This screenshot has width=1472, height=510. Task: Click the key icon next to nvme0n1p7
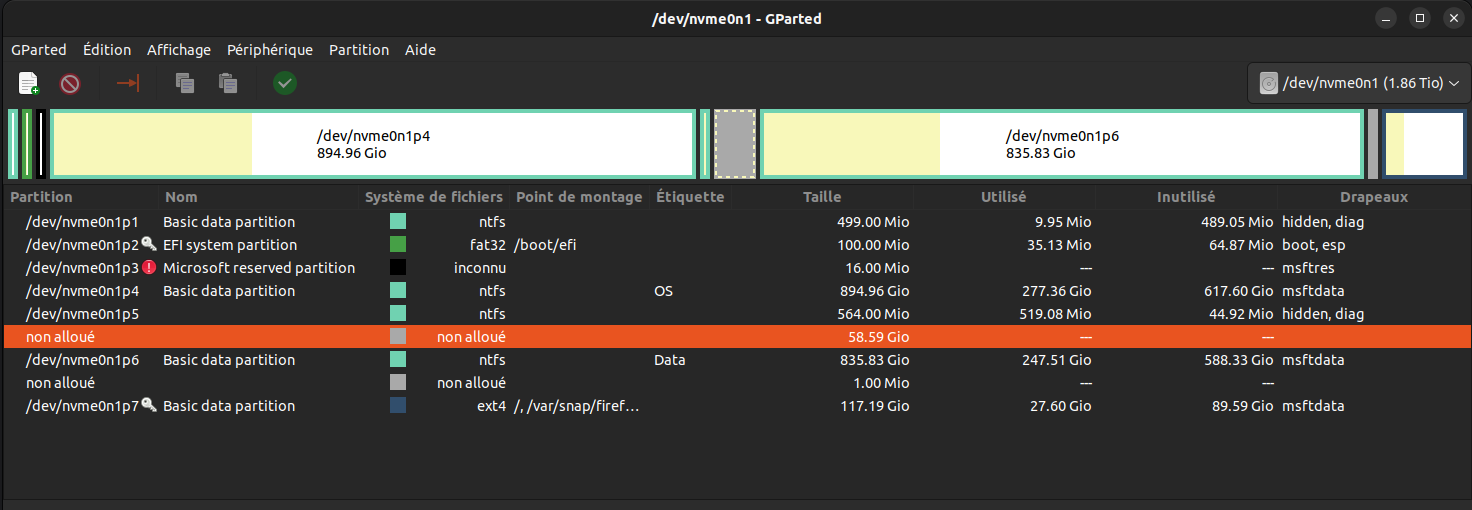149,405
